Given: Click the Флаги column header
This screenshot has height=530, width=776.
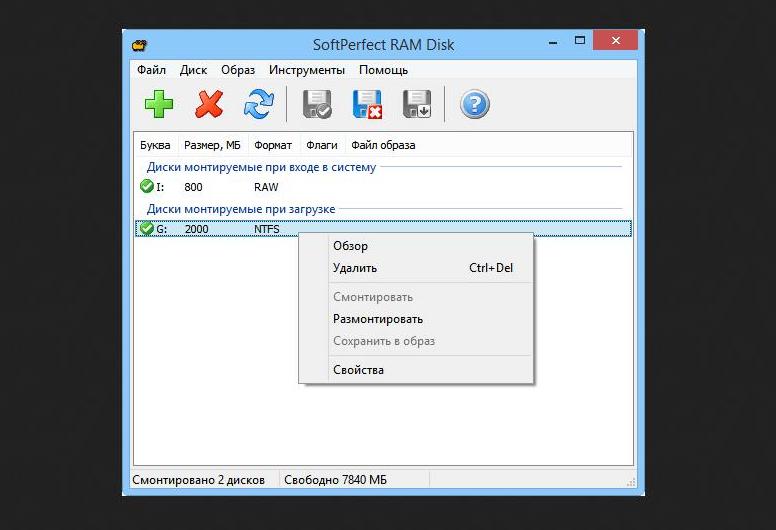Looking at the screenshot, I should (x=322, y=145).
